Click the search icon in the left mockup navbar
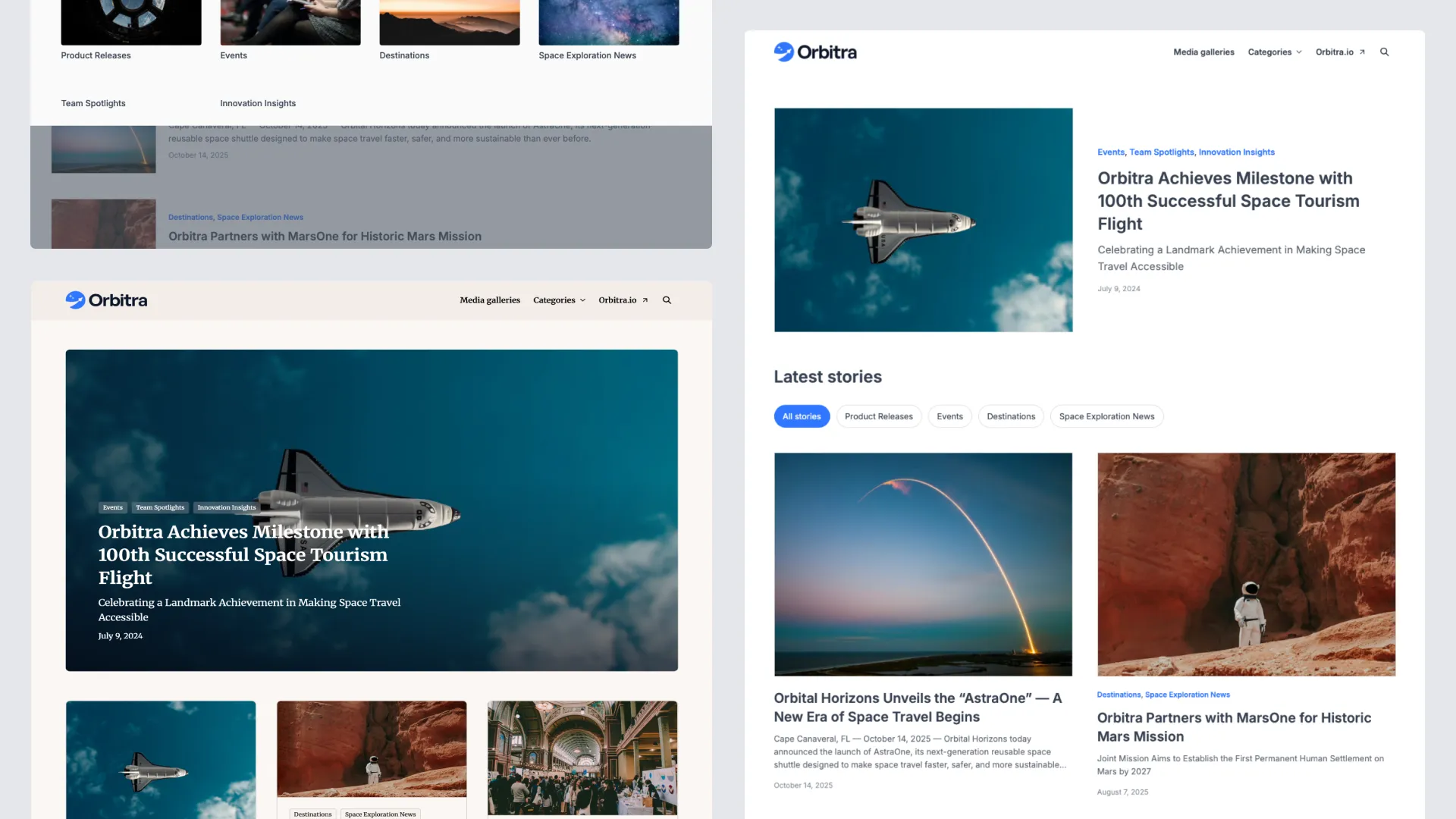Screen dimensions: 1456x819 [667, 300]
